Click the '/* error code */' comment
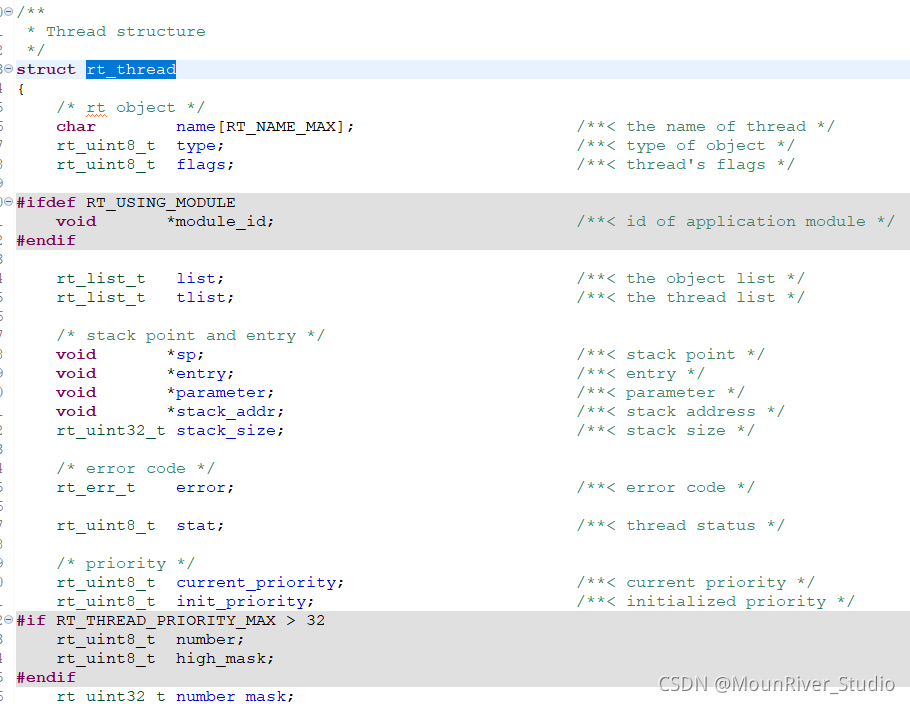910x704 pixels. [x=136, y=468]
